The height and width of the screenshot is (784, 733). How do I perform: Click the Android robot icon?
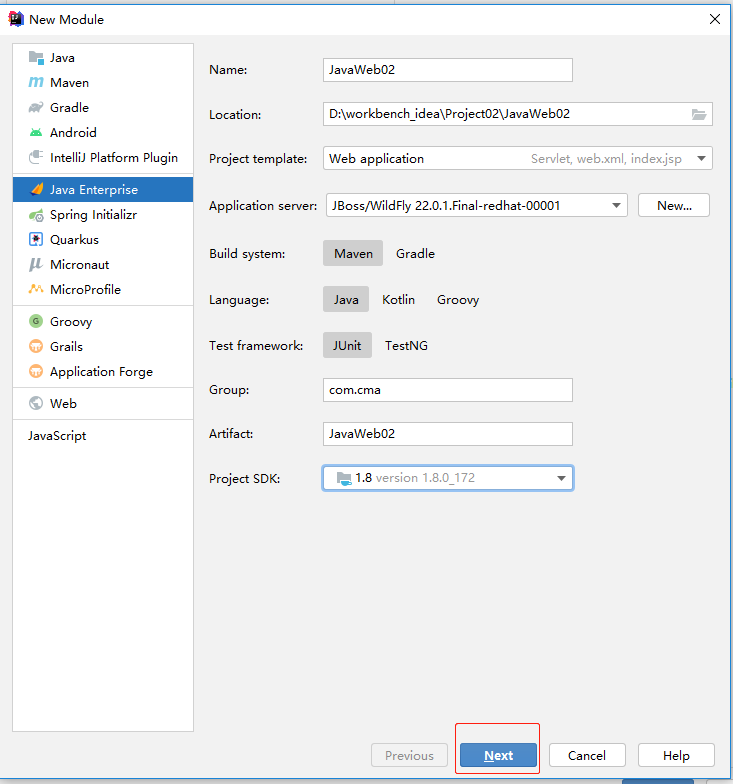tap(36, 132)
